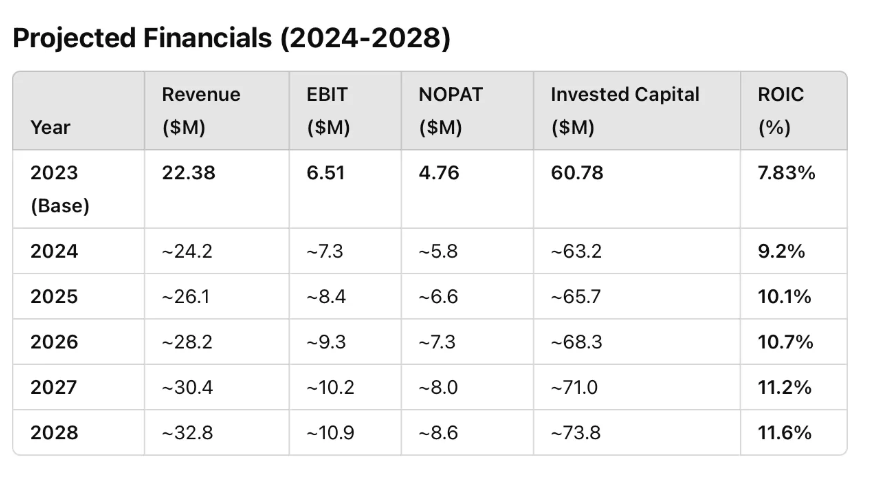Select the 2024 row label

pos(54,251)
